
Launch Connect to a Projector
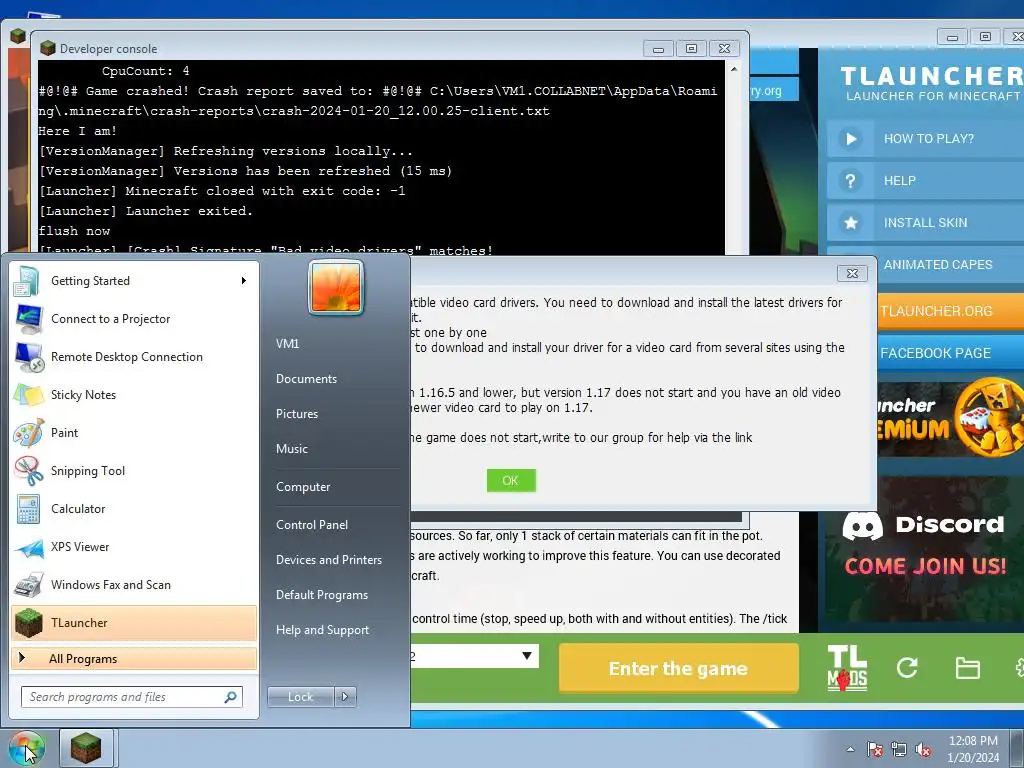click(133, 319)
